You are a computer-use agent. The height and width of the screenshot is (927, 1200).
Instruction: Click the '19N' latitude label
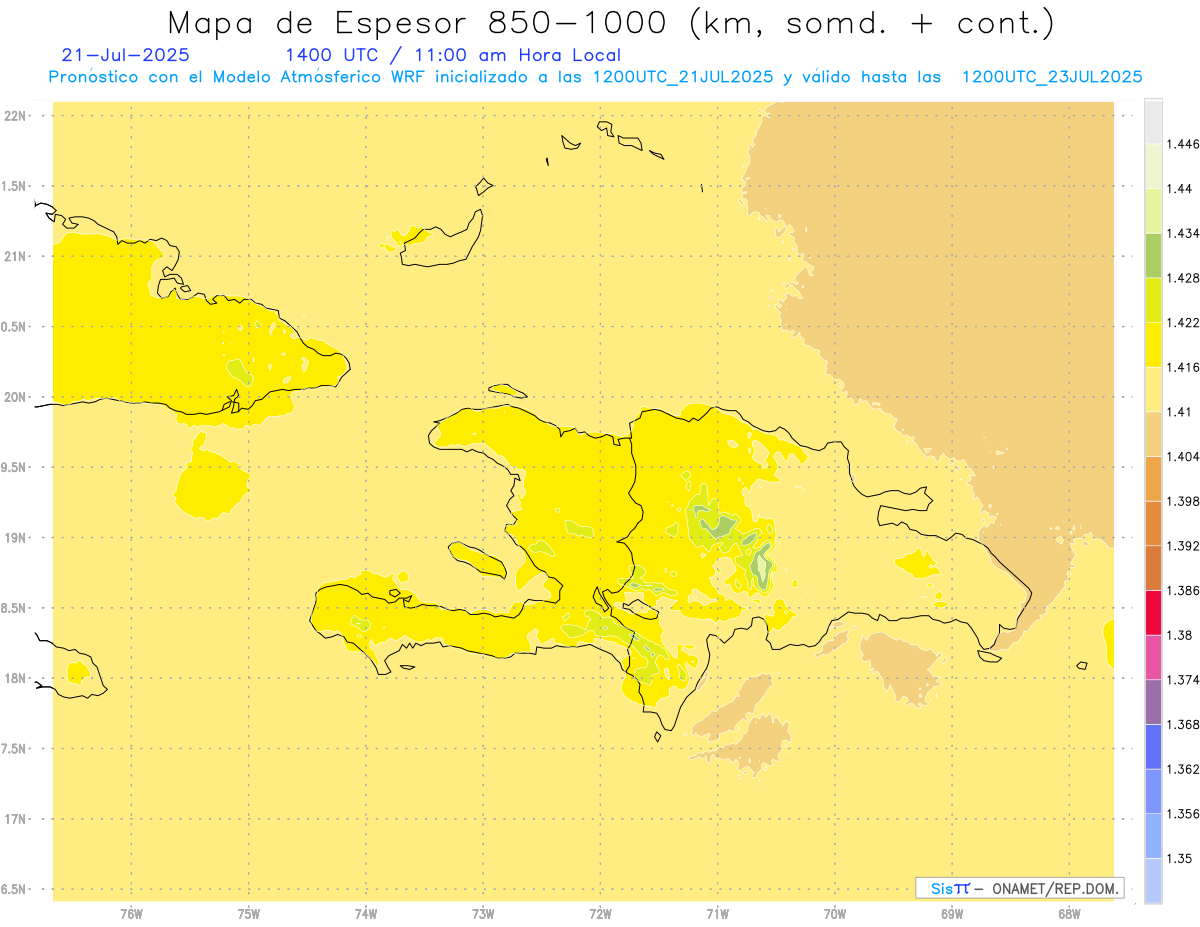coord(15,538)
